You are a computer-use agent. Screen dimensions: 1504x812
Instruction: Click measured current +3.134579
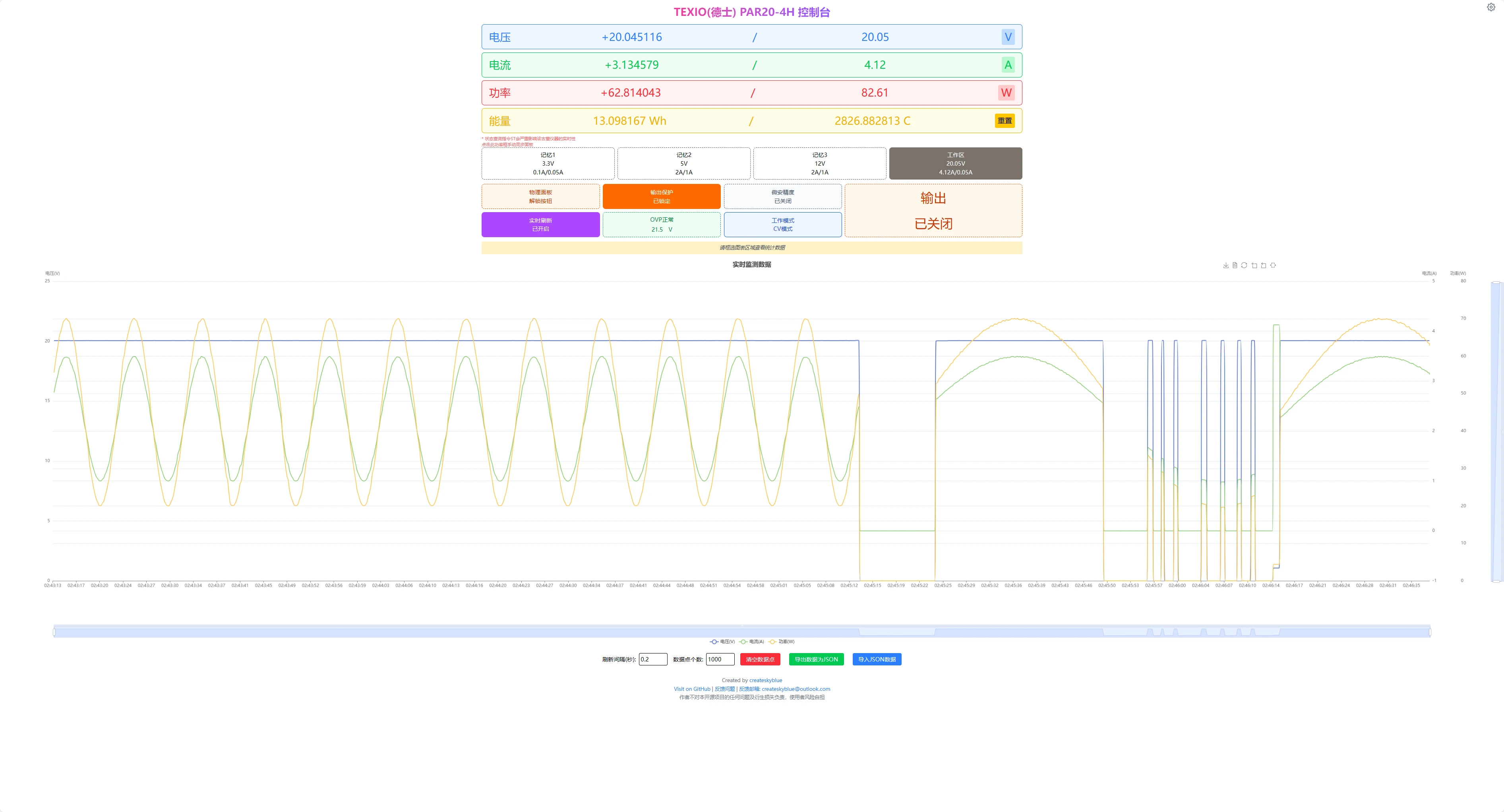pos(632,65)
